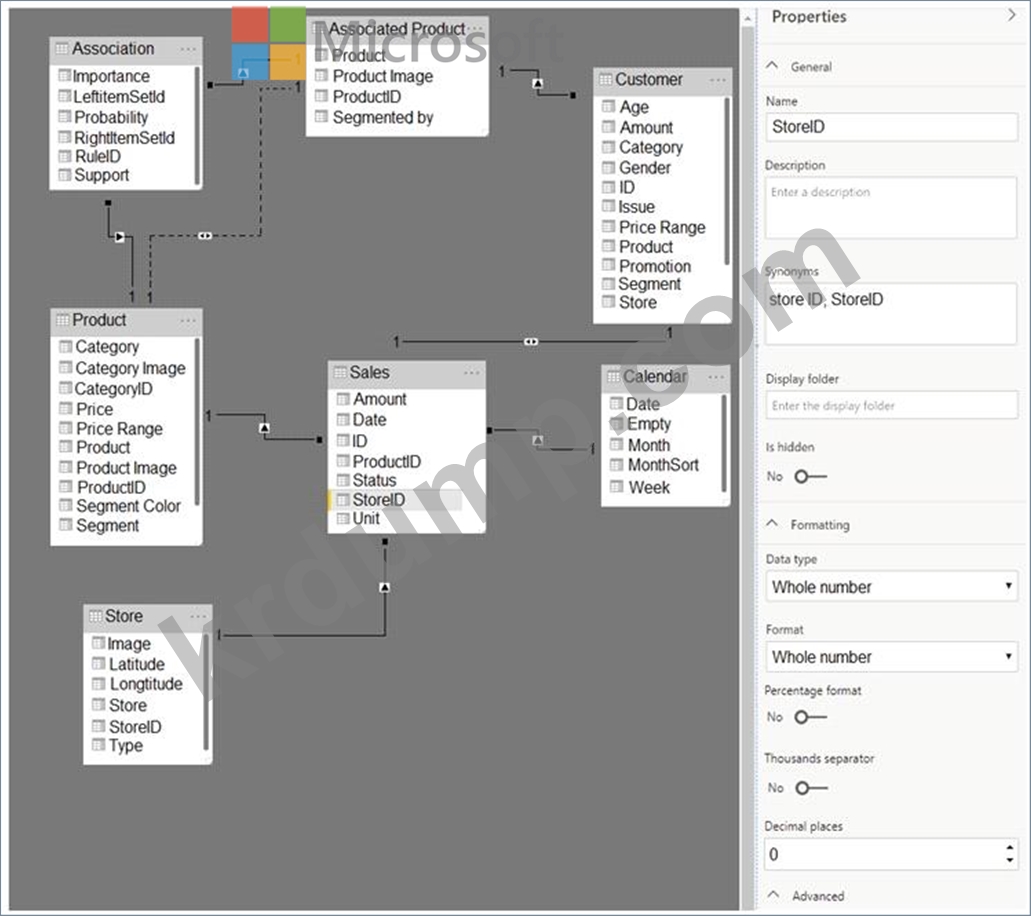Collapse the General section

click(x=773, y=66)
